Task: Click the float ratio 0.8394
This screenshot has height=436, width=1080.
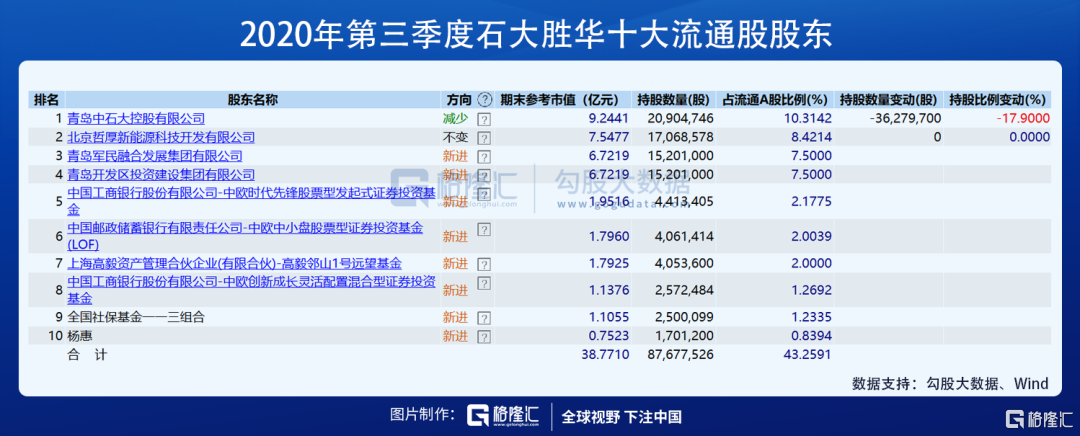Action: [x=809, y=336]
